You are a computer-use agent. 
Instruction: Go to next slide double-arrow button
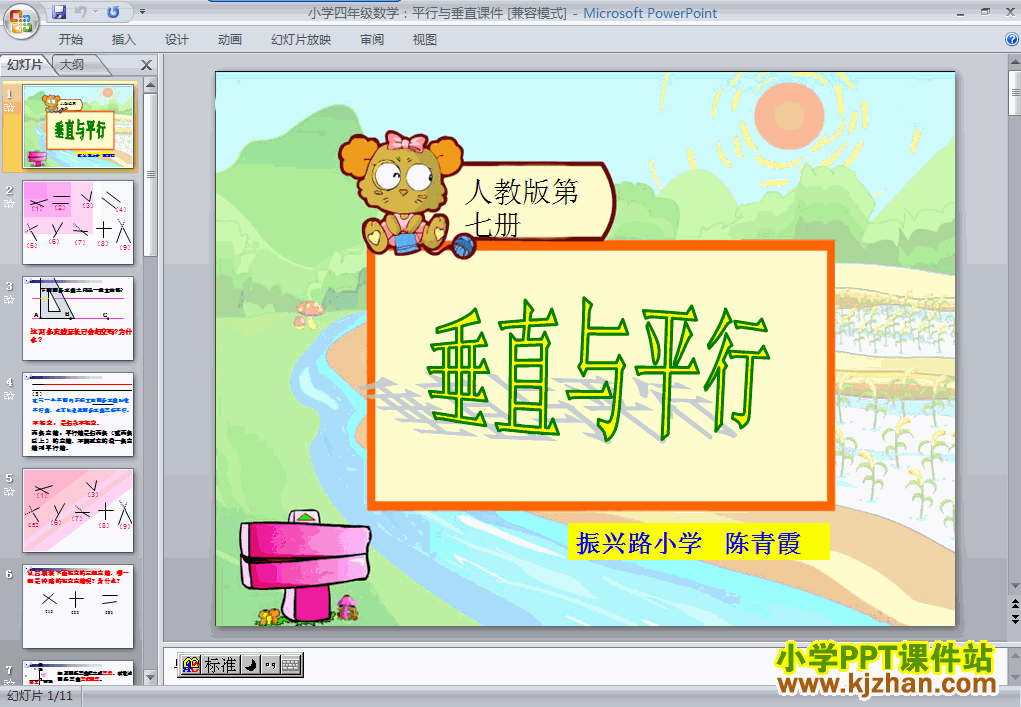[1014, 619]
